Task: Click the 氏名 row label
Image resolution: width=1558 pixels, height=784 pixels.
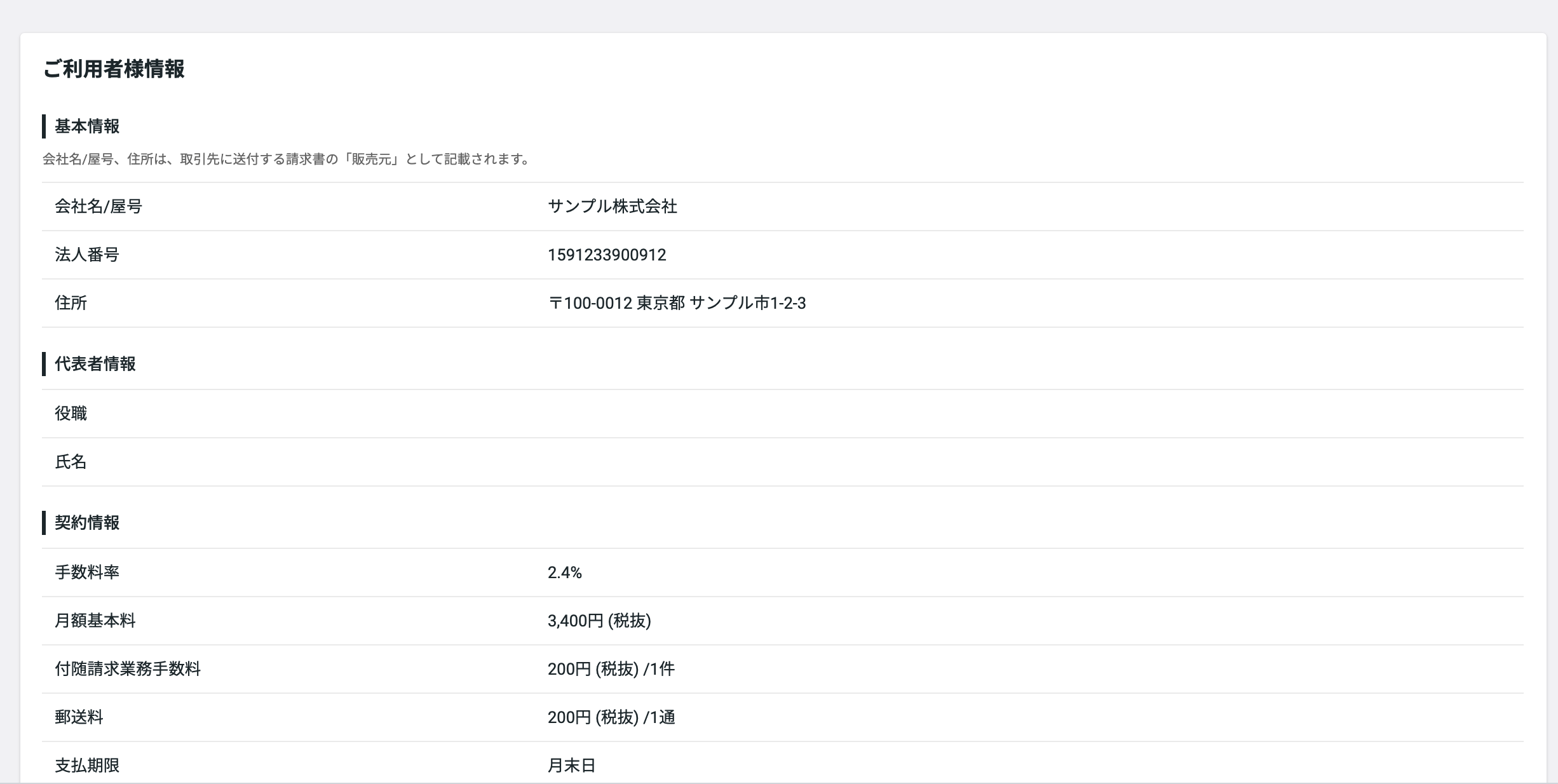Action: [71, 462]
